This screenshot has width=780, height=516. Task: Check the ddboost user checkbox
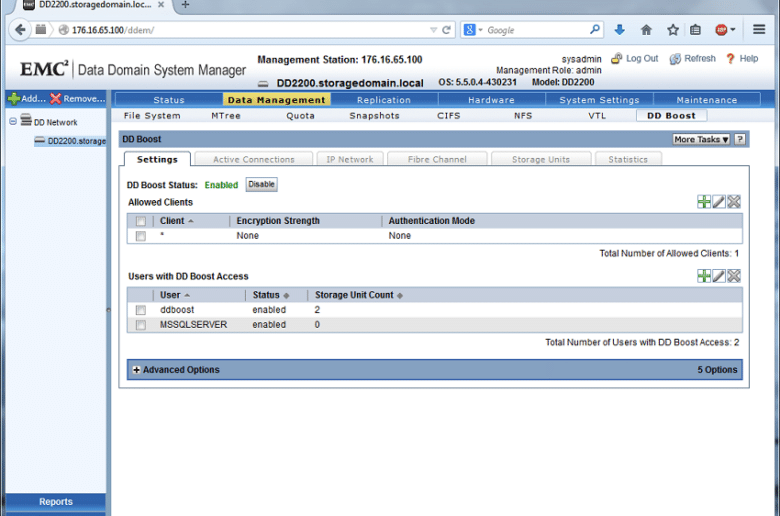pyautogui.click(x=141, y=310)
